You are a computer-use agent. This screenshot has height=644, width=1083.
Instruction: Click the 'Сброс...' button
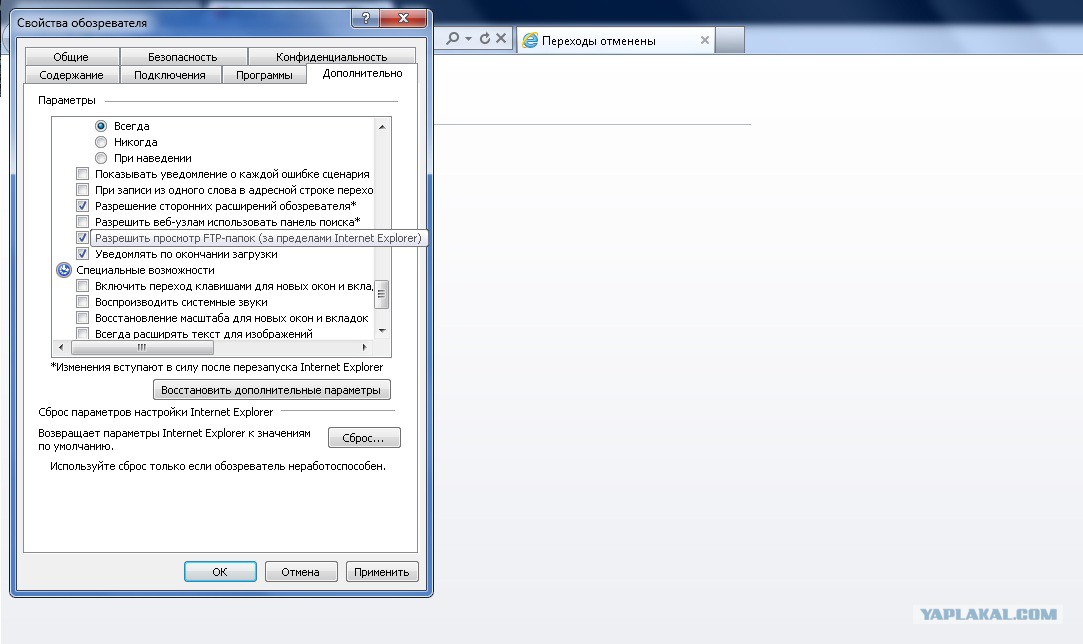(363, 438)
